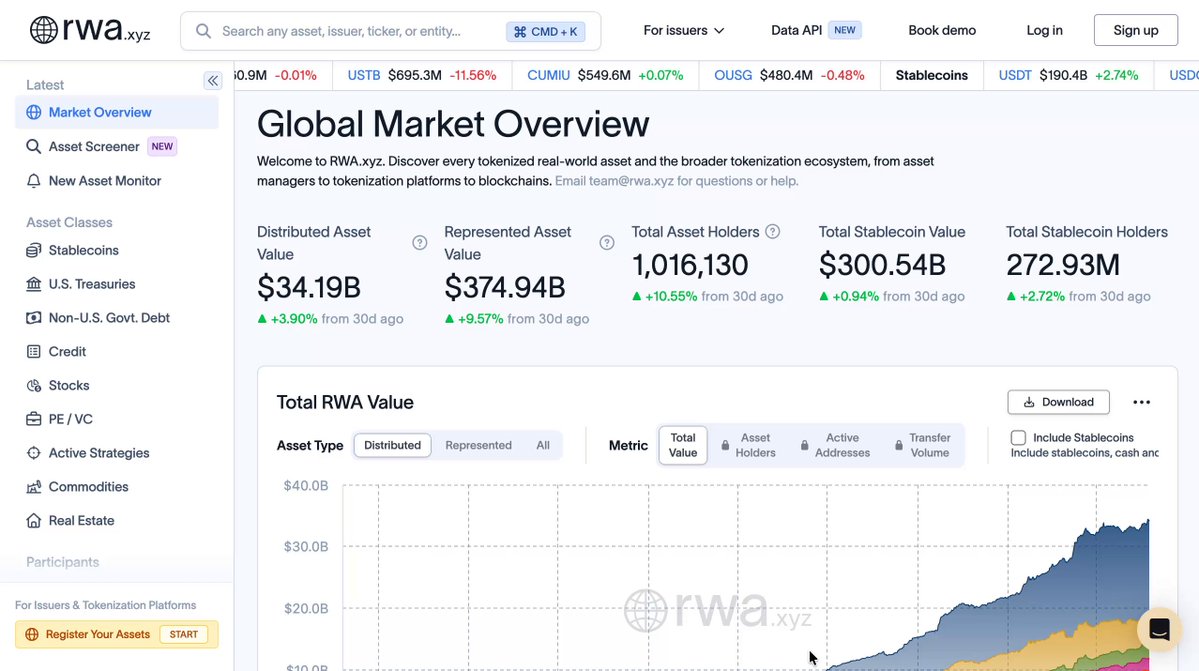The image size is (1199, 671).
Task: Open help for Represented Asset Value
Action: click(607, 243)
